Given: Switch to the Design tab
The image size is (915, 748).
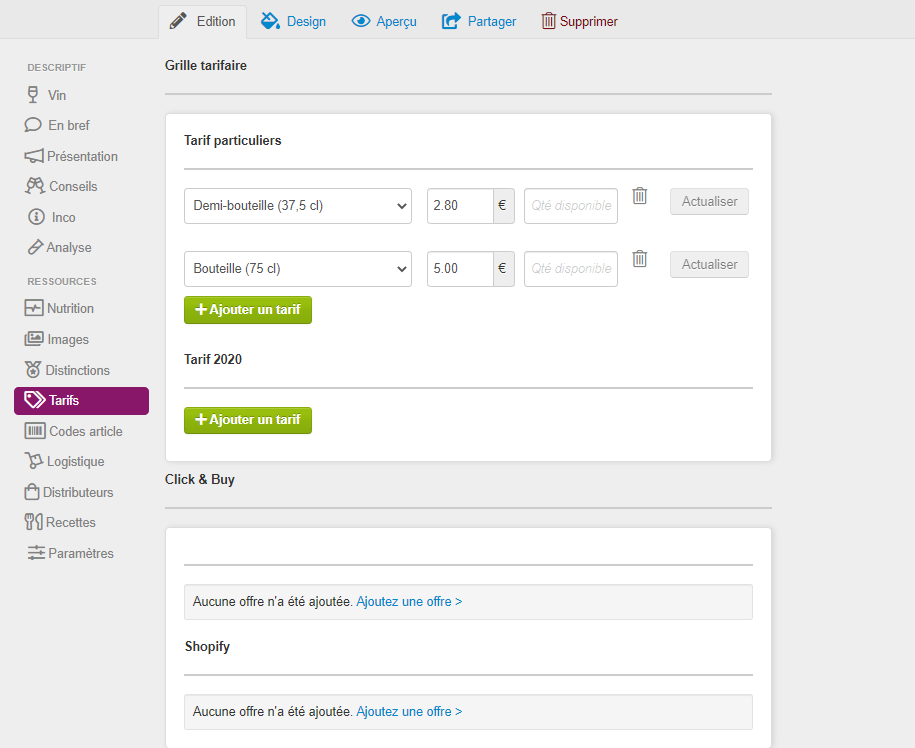Looking at the screenshot, I should coord(293,22).
